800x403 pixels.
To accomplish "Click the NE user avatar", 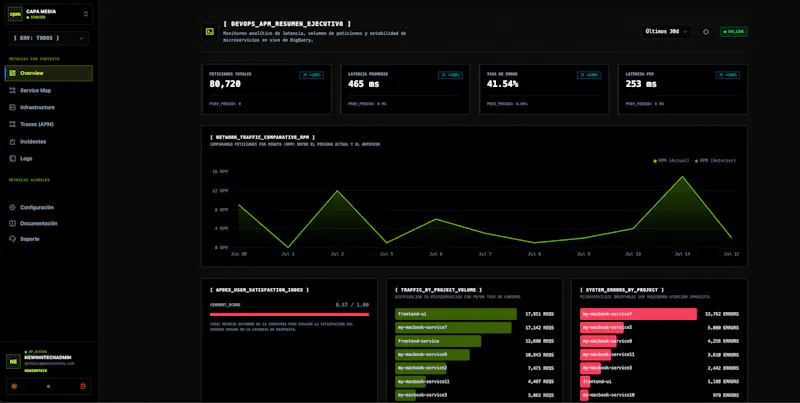I will click(x=13, y=361).
